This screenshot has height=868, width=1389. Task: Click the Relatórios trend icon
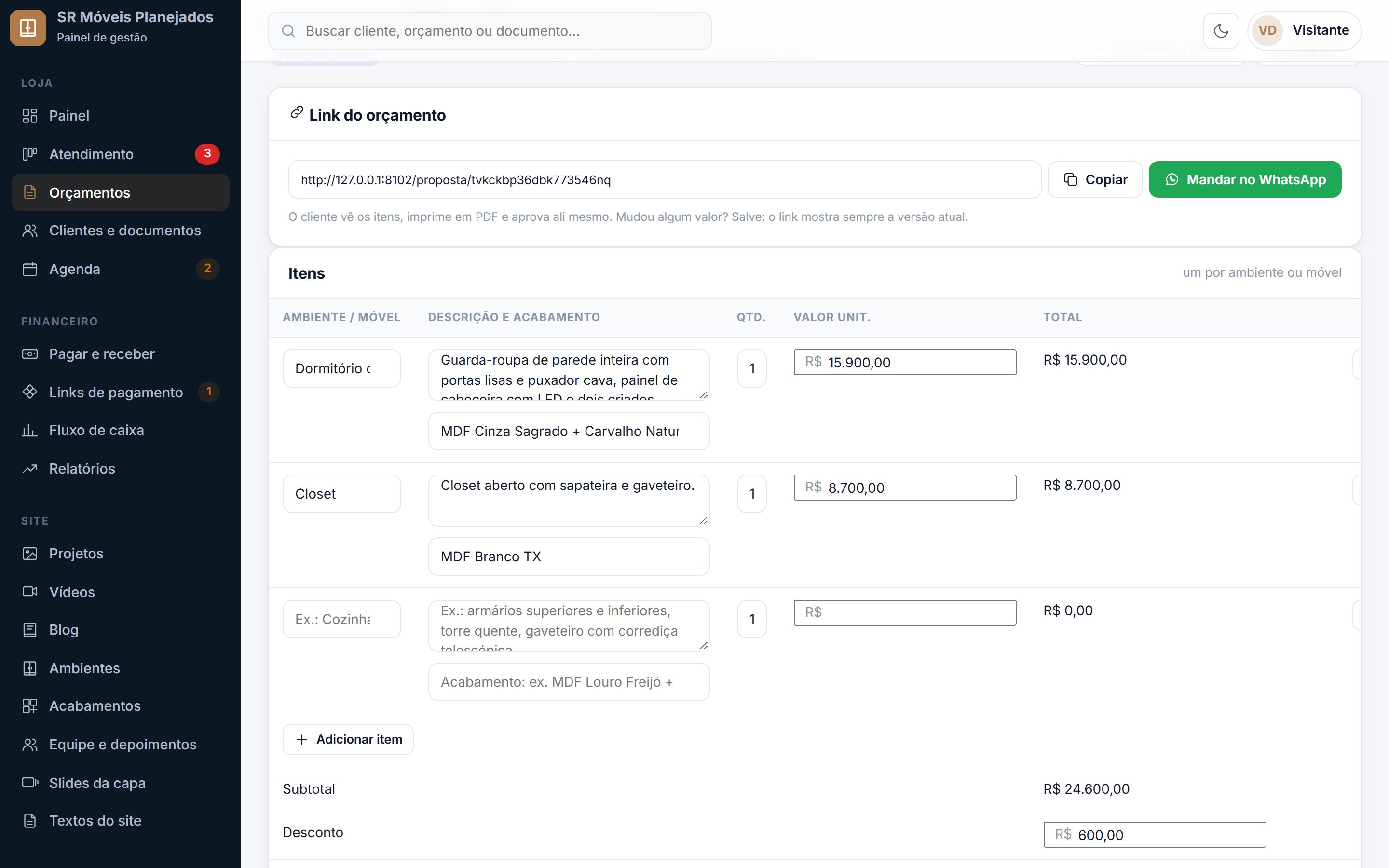(30, 468)
